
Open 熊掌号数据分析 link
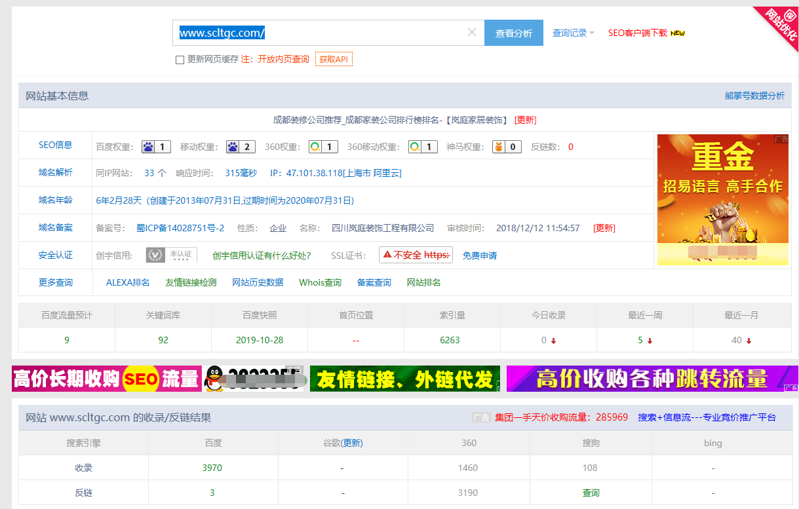[755, 96]
